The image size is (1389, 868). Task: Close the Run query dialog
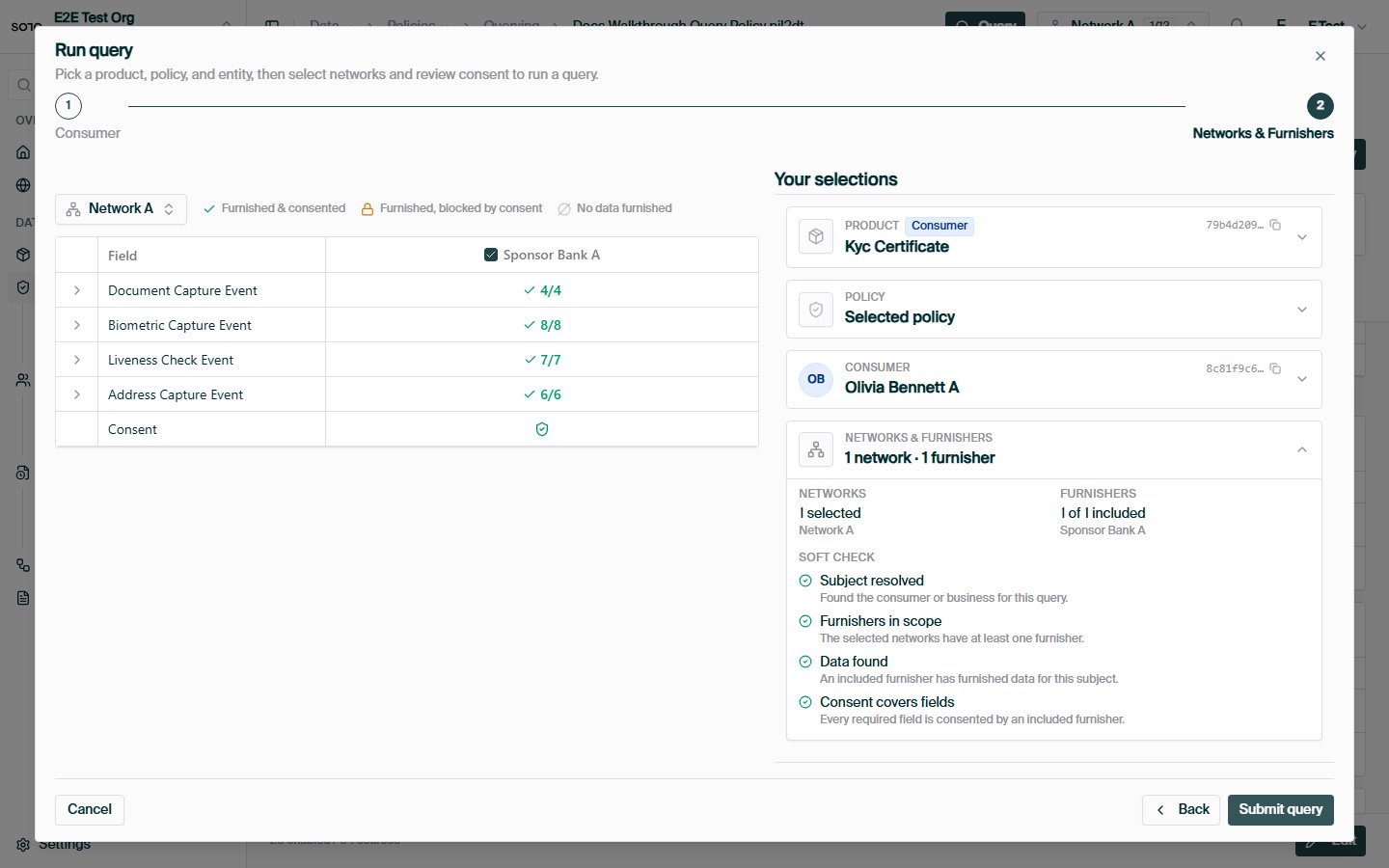1320,56
